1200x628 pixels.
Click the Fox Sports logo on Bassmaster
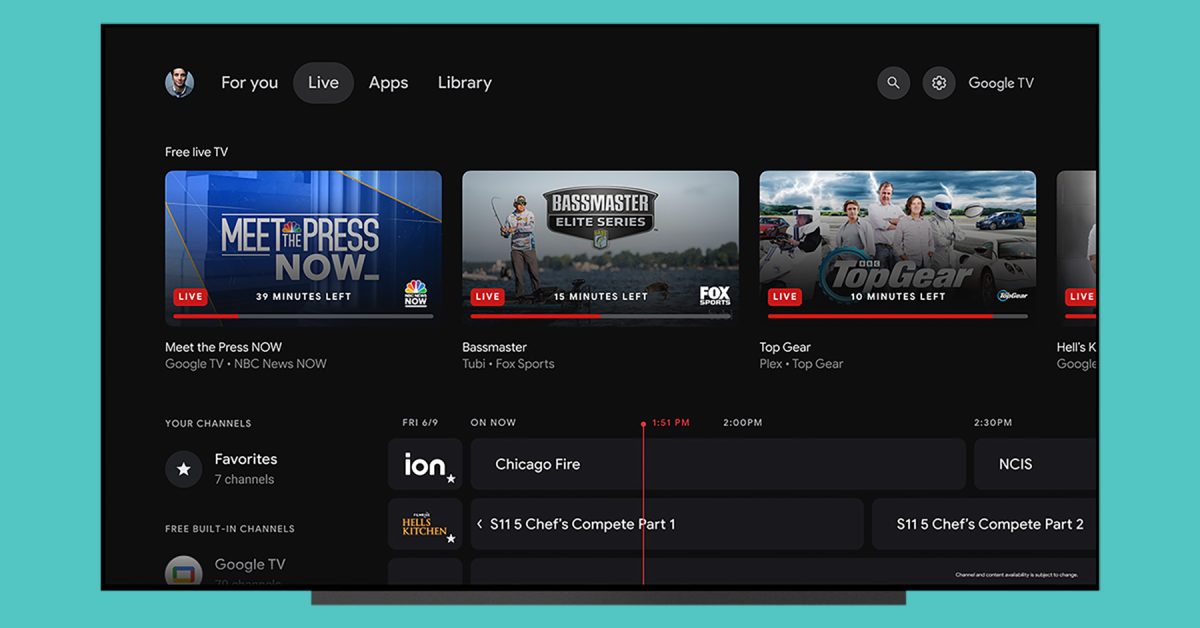coord(715,295)
